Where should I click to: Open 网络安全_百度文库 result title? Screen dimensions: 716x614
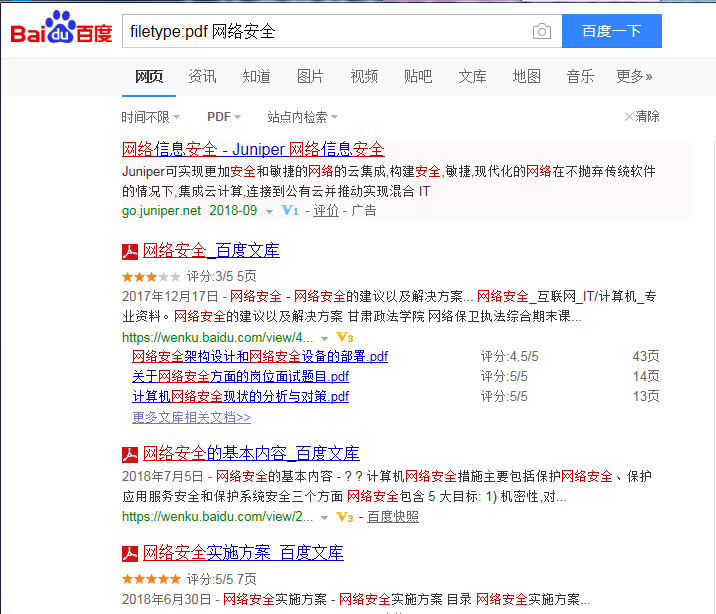tap(211, 251)
